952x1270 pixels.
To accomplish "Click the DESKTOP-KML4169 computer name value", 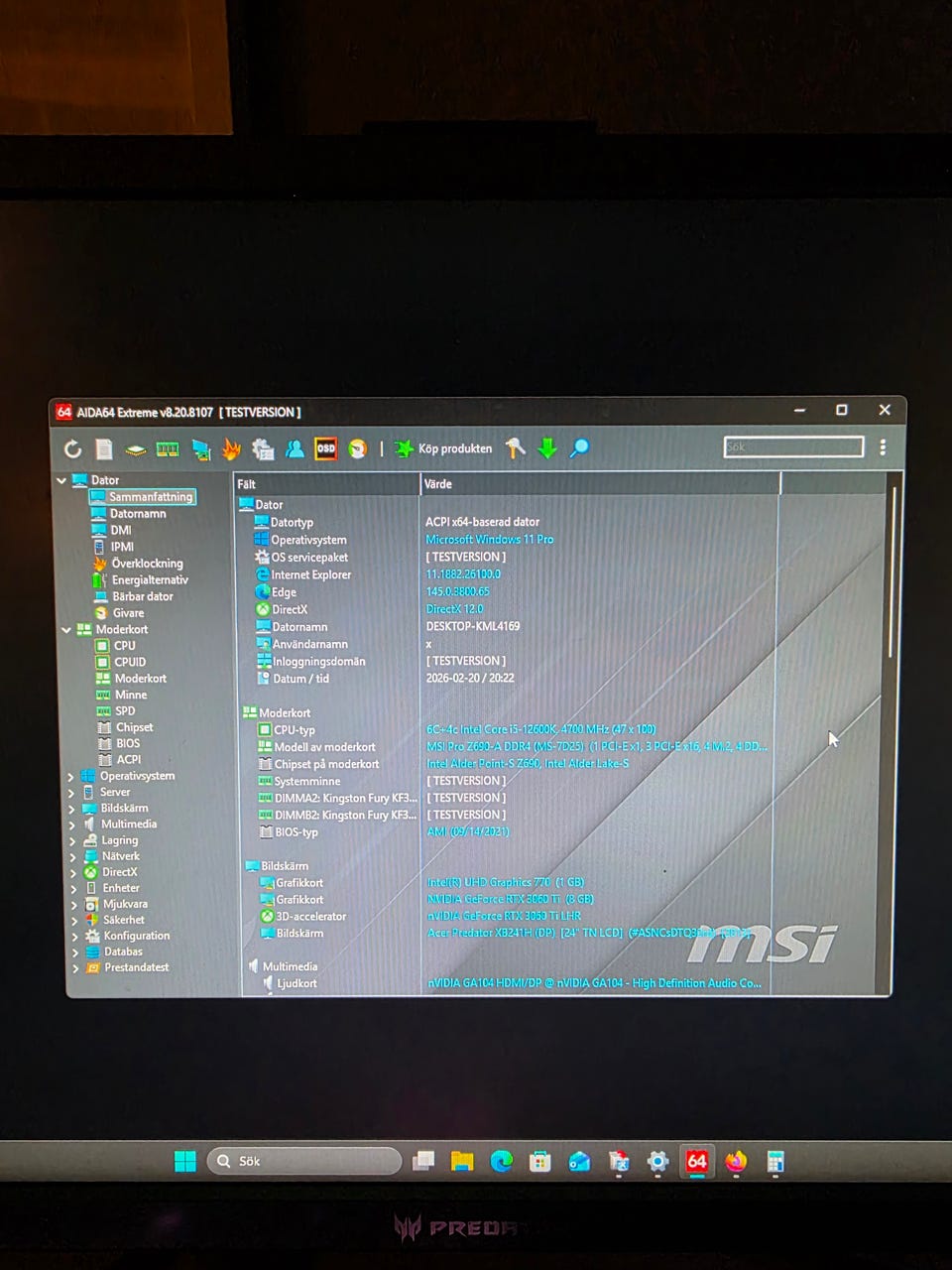I will point(473,626).
